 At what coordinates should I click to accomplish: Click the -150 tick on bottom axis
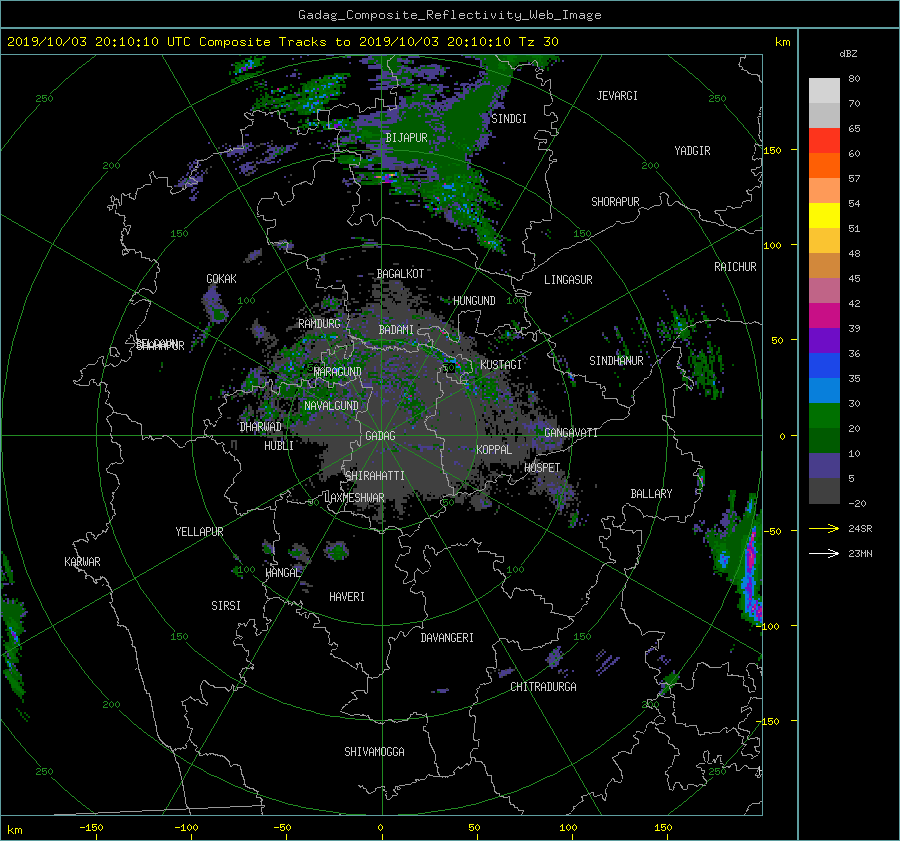click(91, 828)
